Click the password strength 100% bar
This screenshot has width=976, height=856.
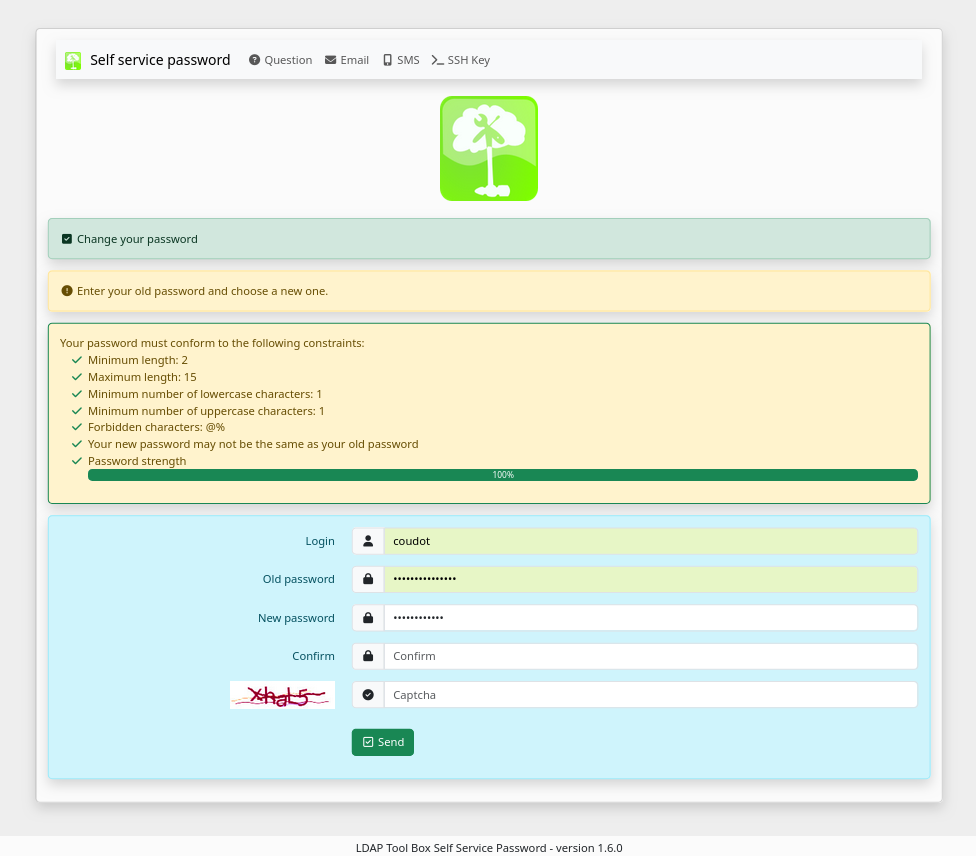(x=503, y=475)
